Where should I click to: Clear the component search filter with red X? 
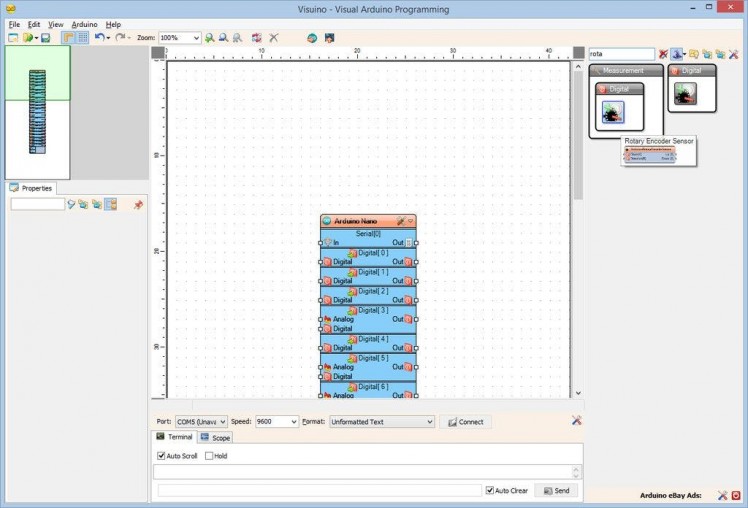(x=663, y=54)
